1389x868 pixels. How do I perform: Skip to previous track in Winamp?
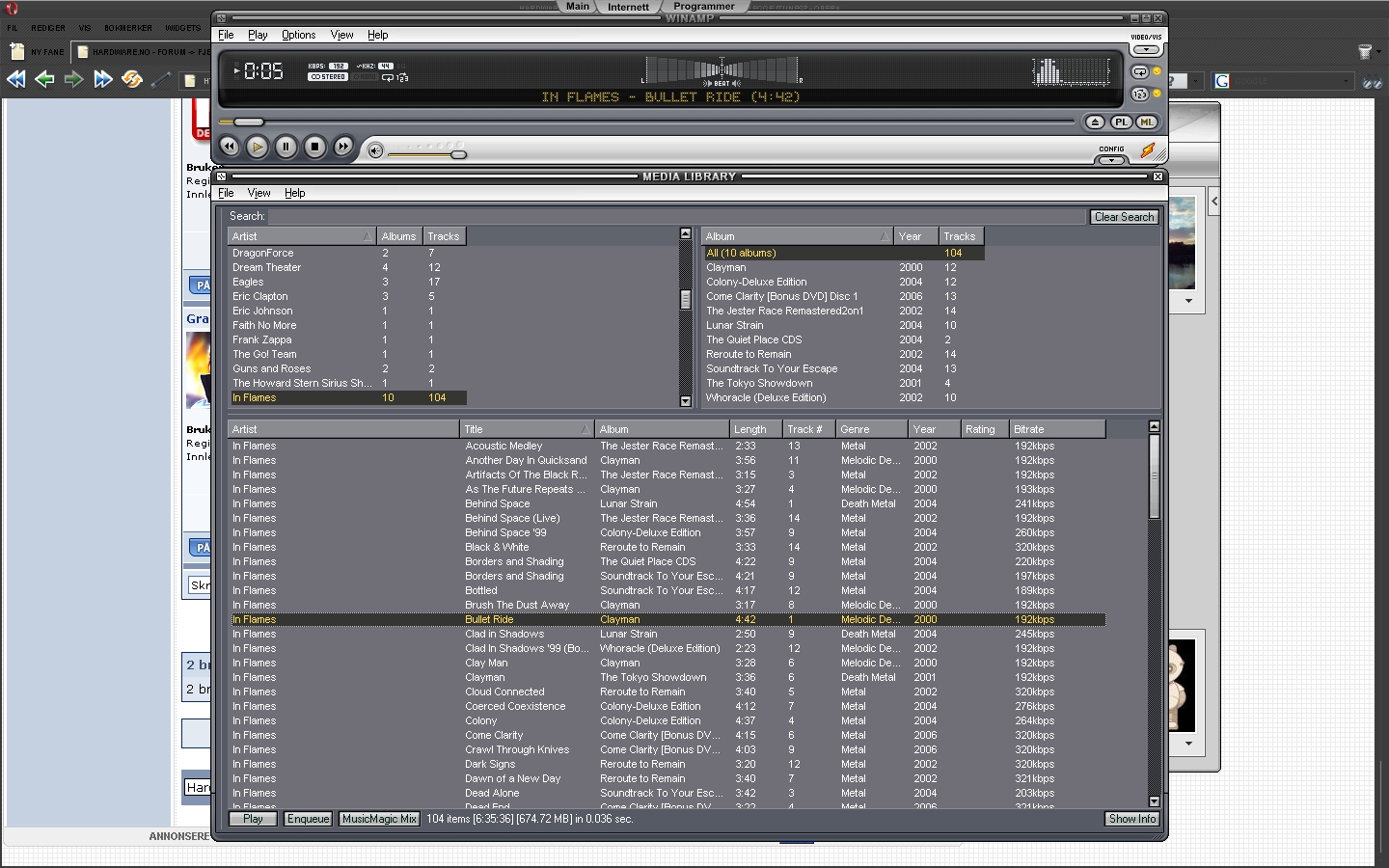(229, 147)
